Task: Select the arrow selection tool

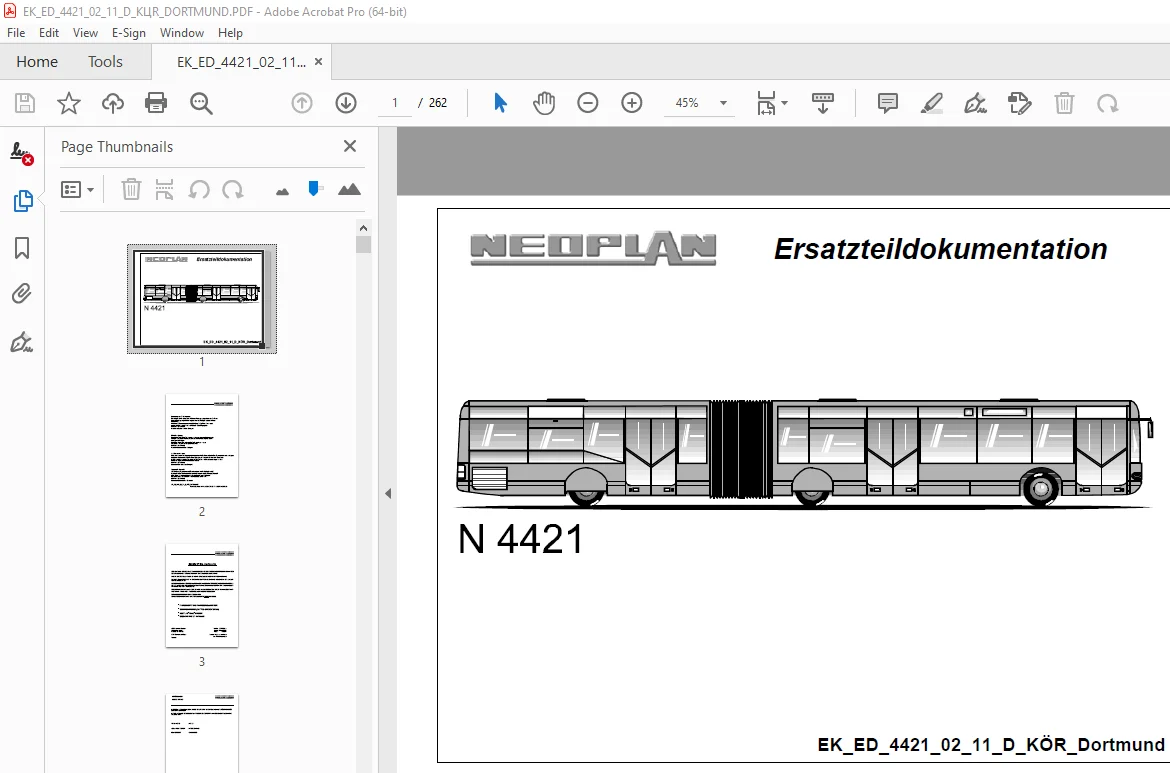Action: coord(500,103)
